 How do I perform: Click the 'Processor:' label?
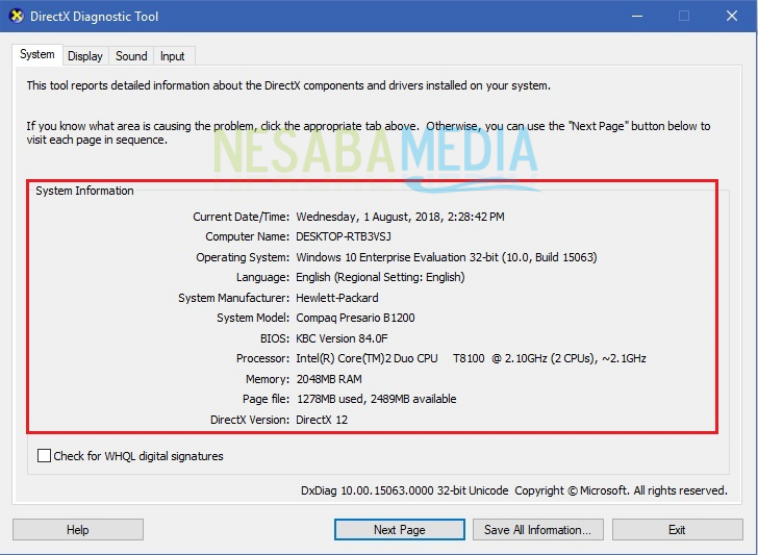(x=263, y=359)
